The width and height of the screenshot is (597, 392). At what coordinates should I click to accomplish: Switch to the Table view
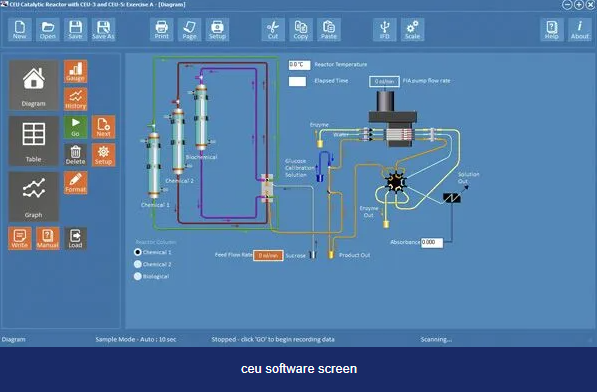(x=34, y=141)
